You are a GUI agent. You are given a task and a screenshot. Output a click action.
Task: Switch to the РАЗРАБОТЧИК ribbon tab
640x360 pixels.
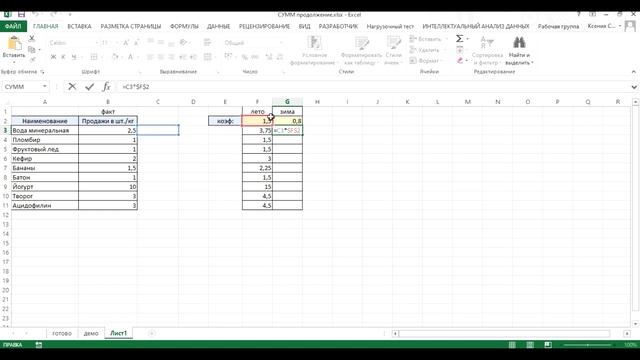[x=338, y=26]
